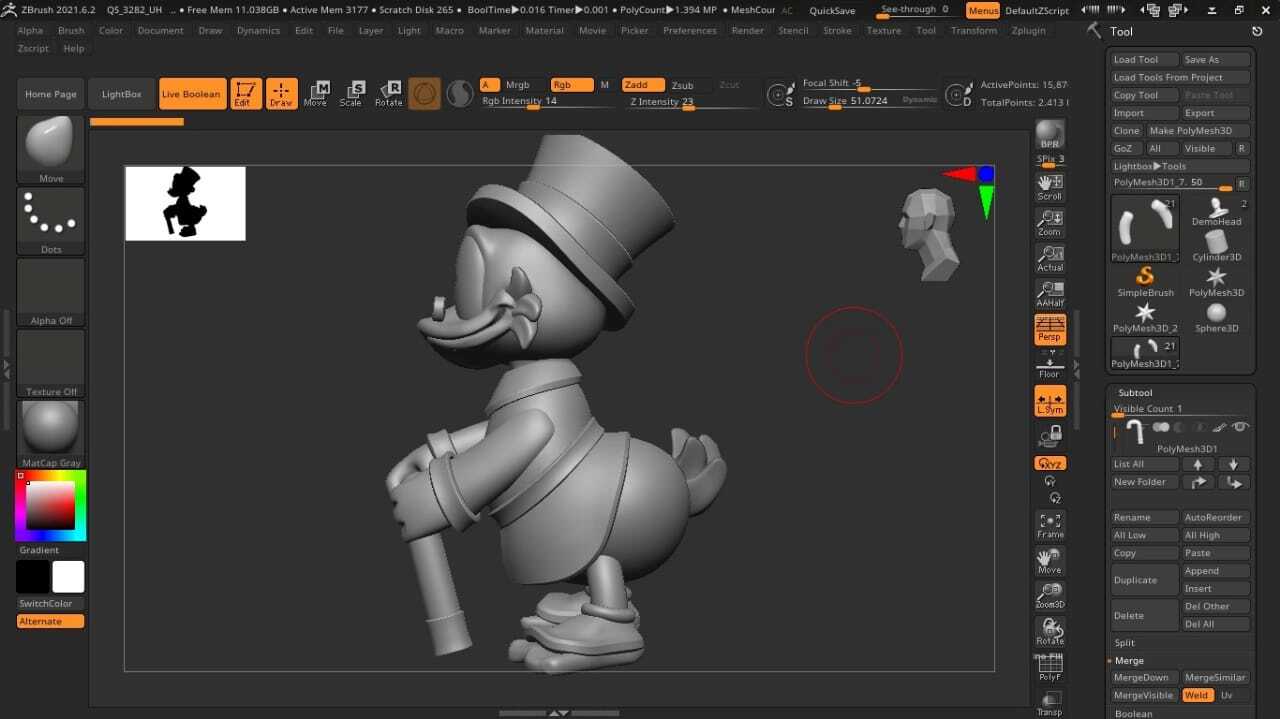Run a BPR render

point(1050,134)
